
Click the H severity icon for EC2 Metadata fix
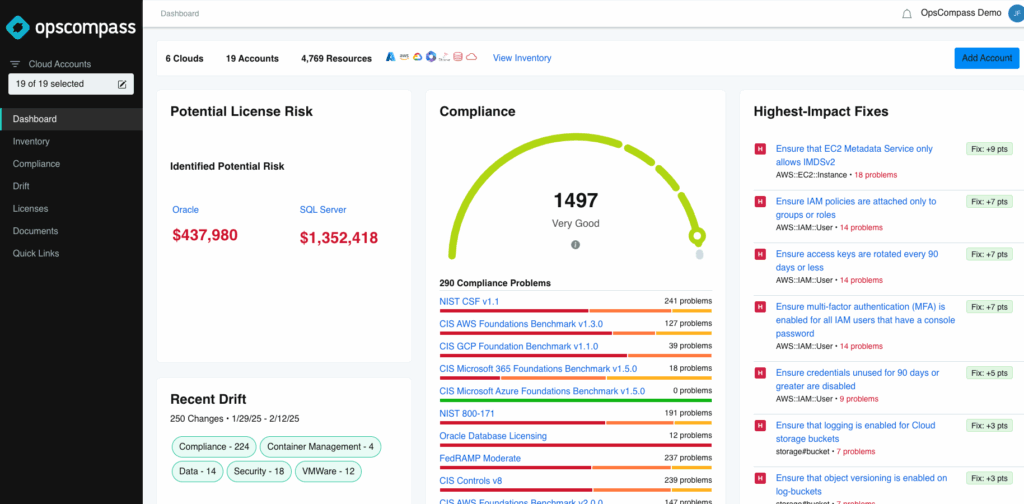760,149
